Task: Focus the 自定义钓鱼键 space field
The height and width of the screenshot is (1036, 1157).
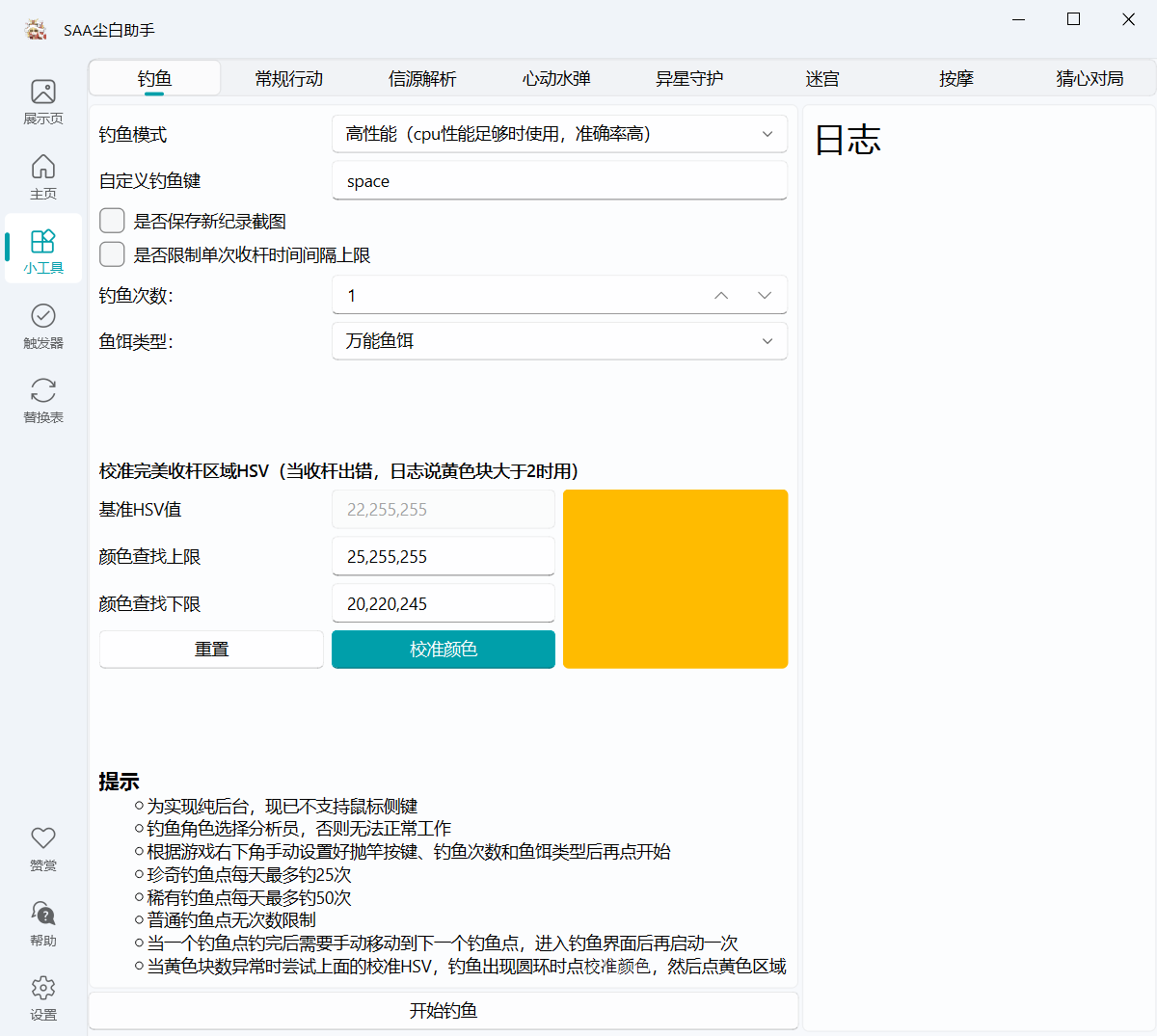Action: coord(559,181)
